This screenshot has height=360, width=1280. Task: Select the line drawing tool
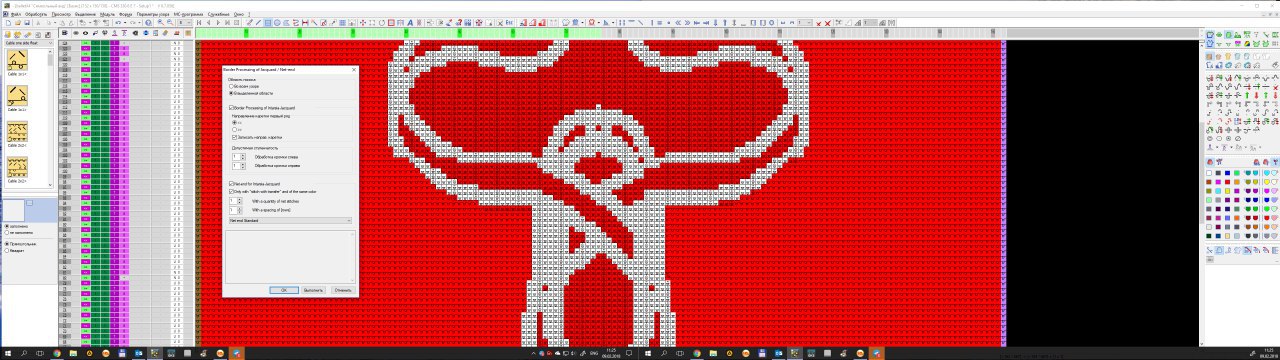pyautogui.click(x=258, y=23)
